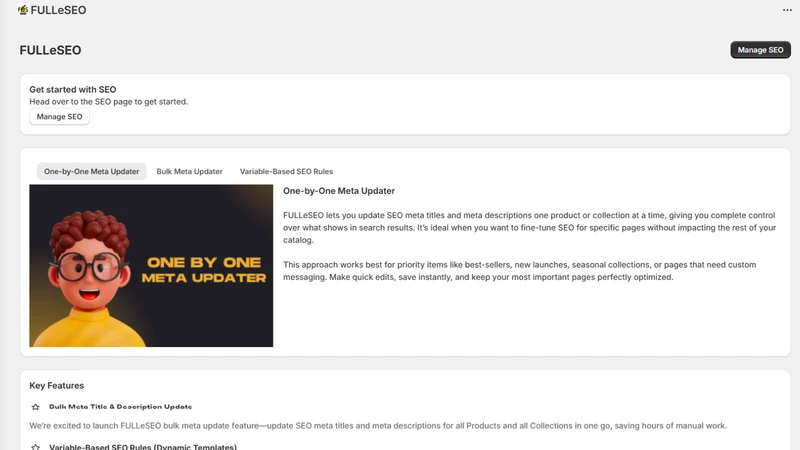This screenshot has height=450, width=800.
Task: Click the dark Manage SEO button
Action: (x=760, y=50)
